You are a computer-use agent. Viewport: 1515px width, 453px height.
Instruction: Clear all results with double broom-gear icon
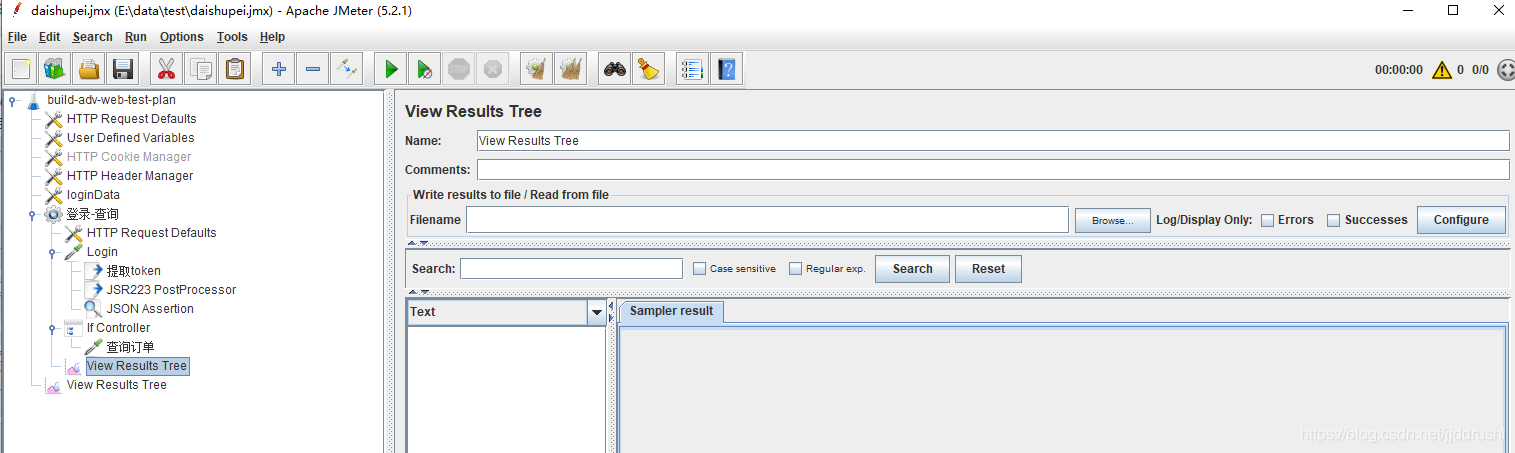571,69
